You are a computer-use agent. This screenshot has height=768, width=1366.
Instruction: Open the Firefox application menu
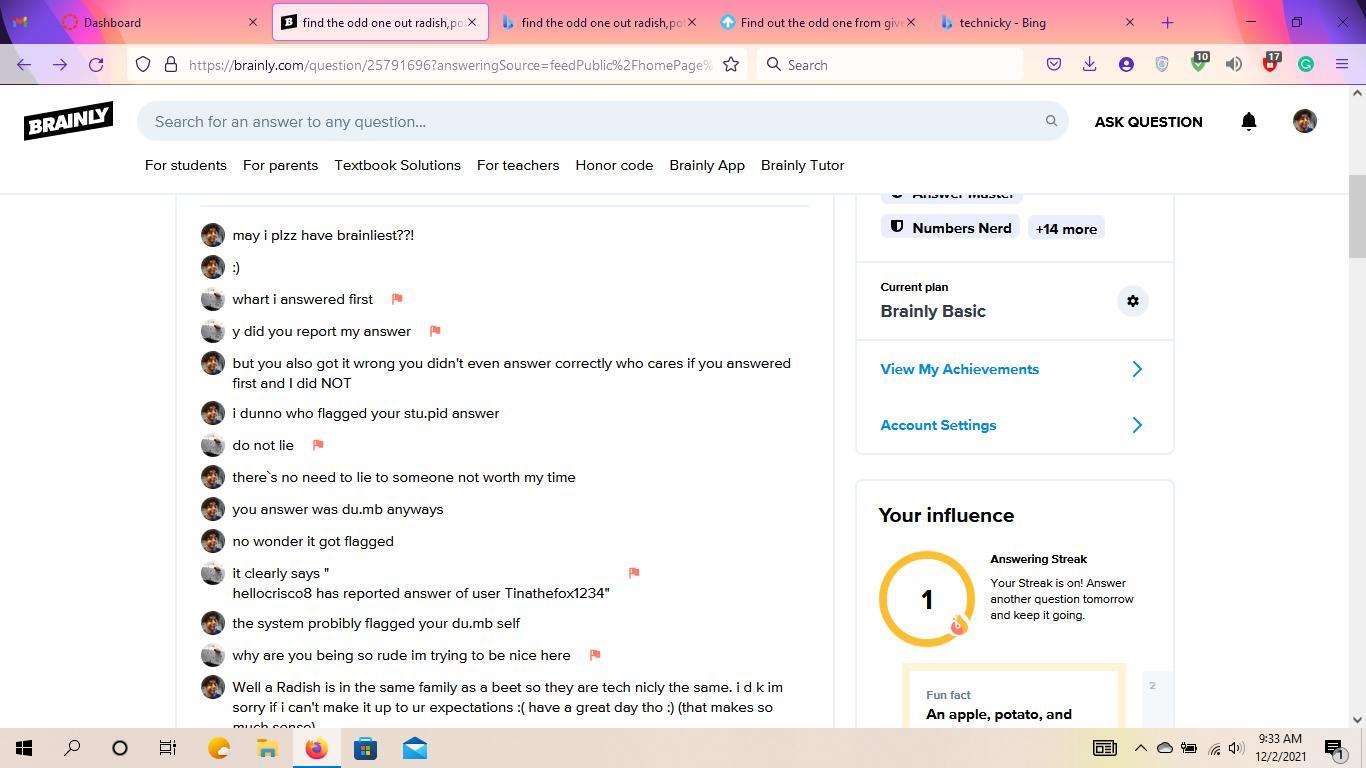[x=1342, y=65]
